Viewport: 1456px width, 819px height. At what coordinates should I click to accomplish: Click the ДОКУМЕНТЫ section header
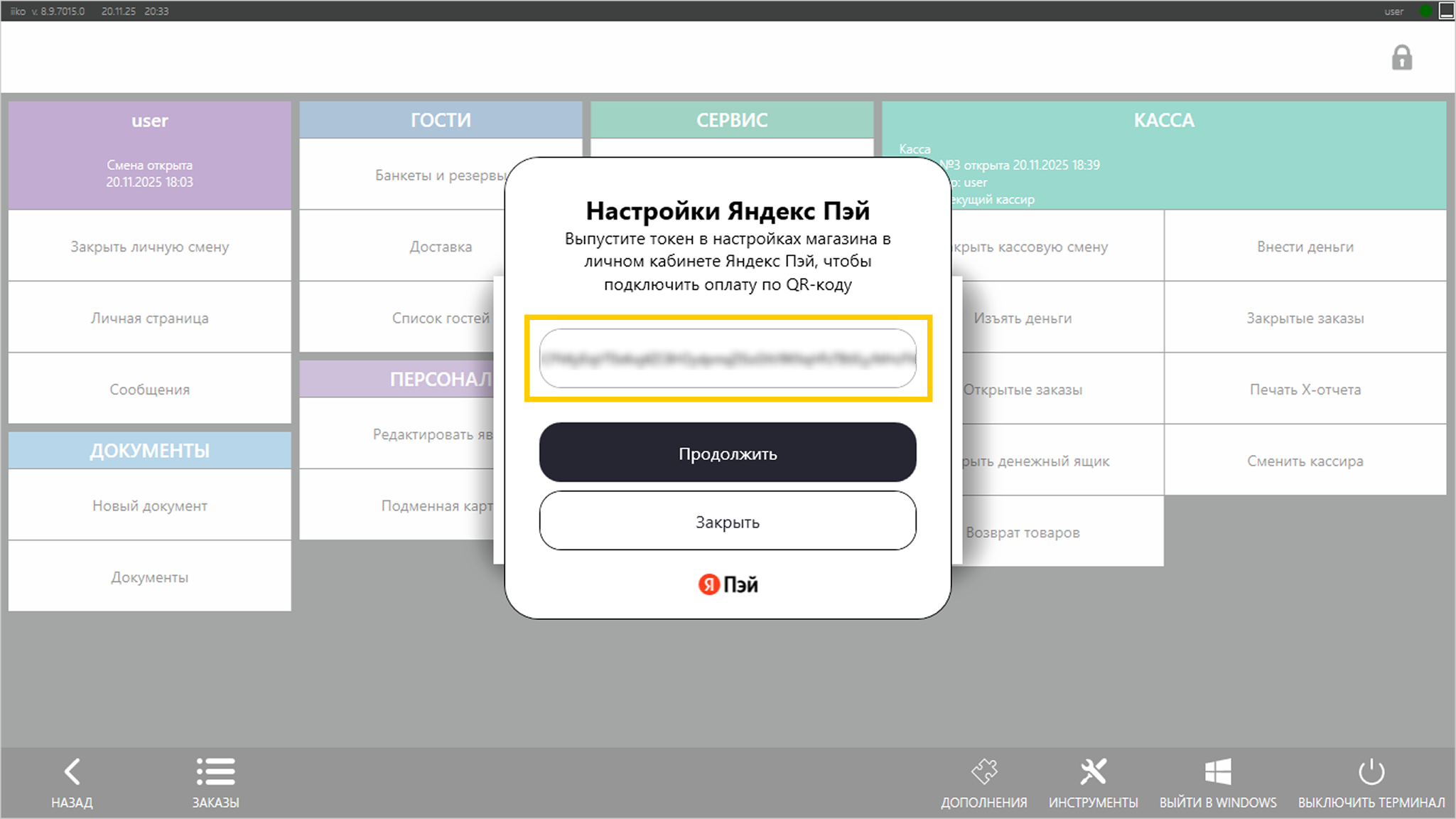point(150,450)
